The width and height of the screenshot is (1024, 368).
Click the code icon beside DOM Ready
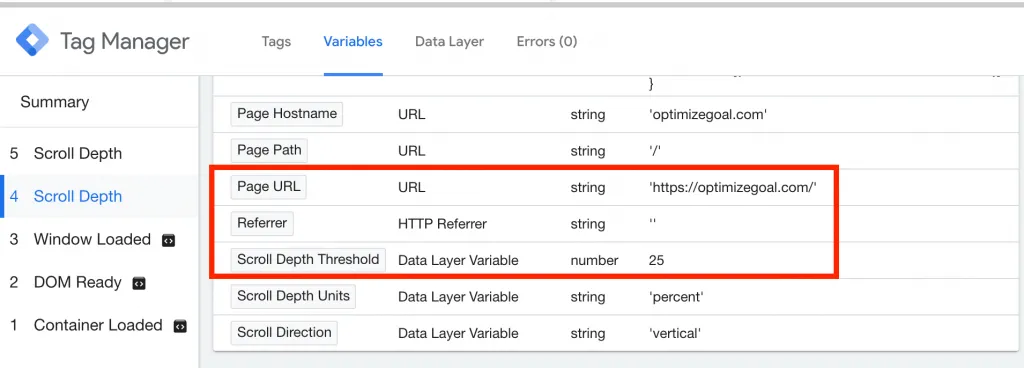coord(138,283)
